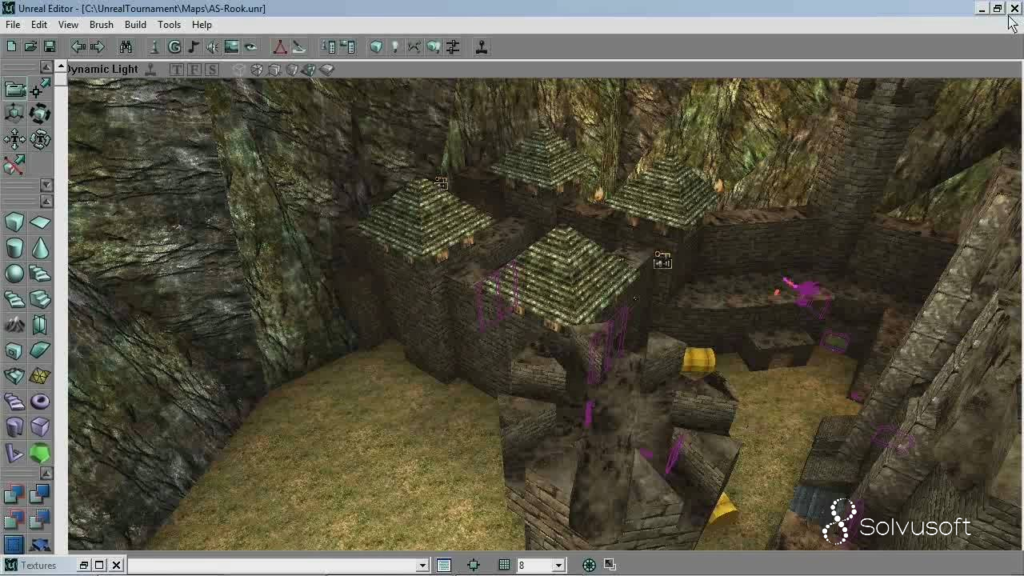Expand the grid size dropdown showing 8
The image size is (1024, 576).
click(558, 566)
